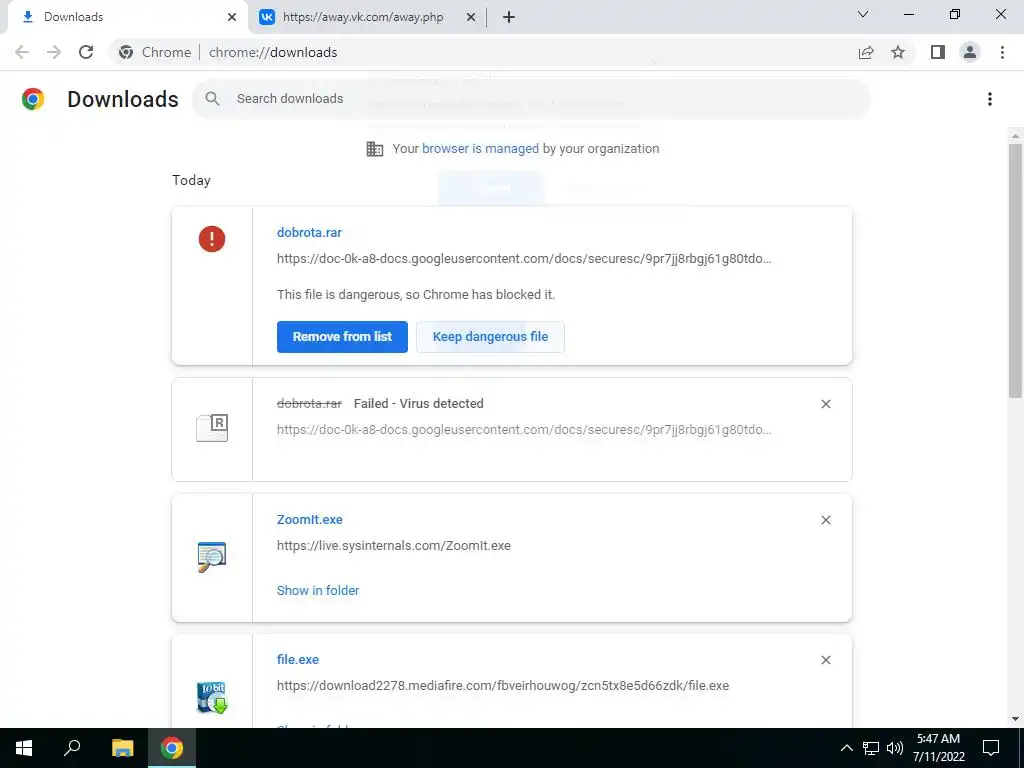The image size is (1024, 768).
Task: Click the Chrome taskbar icon
Action: pyautogui.click(x=172, y=748)
